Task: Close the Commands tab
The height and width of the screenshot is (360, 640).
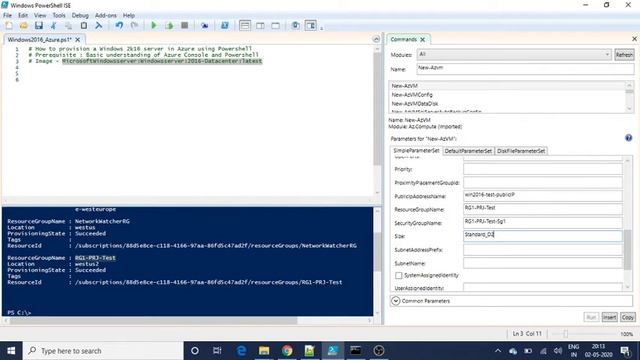Action: click(422, 40)
